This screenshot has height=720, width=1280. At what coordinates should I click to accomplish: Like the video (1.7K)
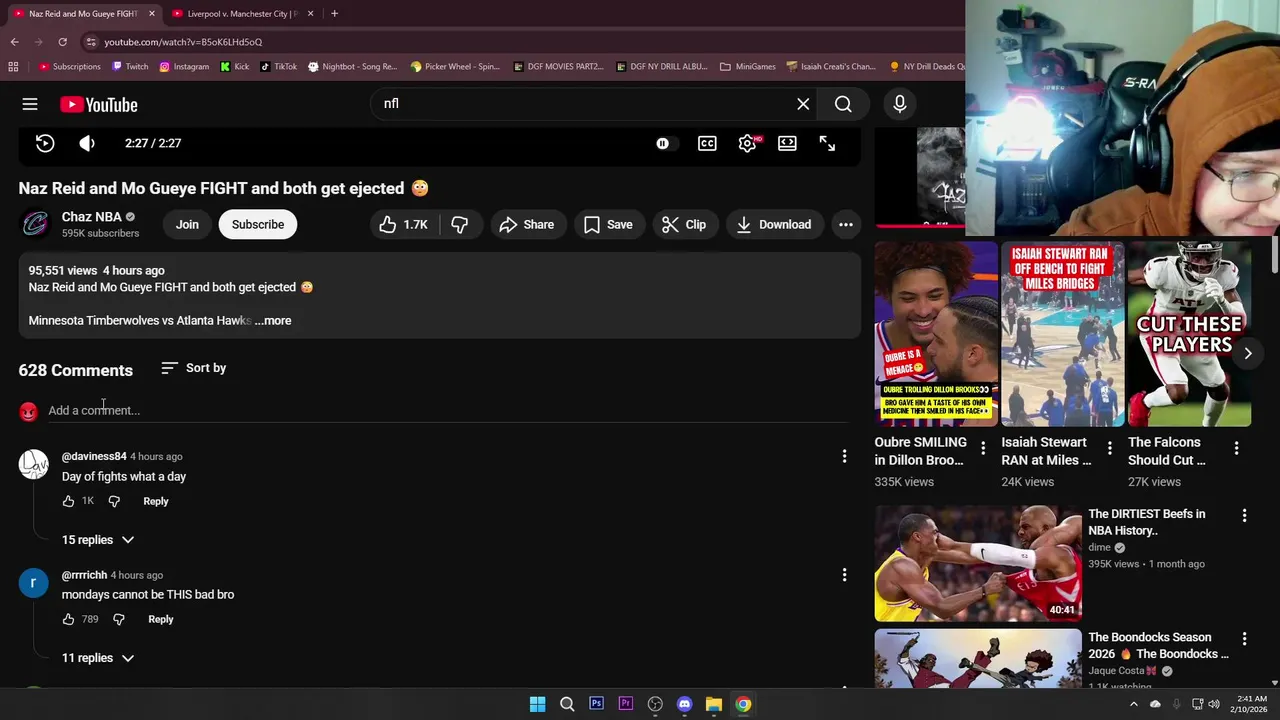(x=403, y=224)
